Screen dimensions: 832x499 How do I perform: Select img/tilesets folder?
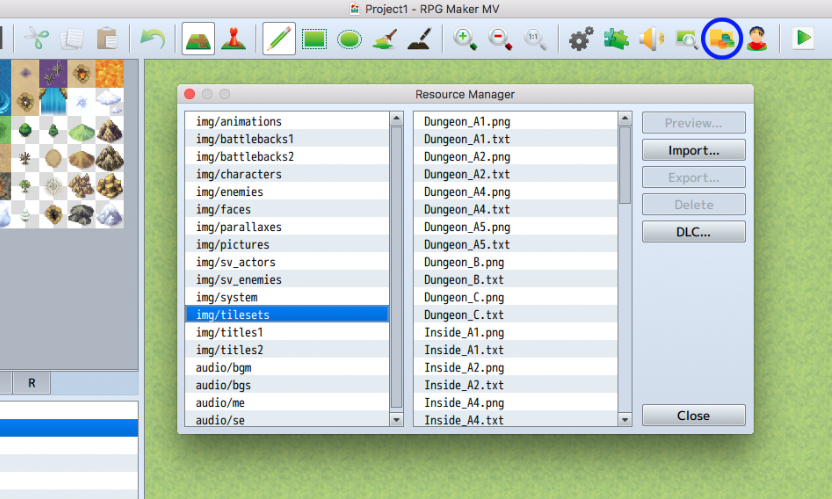[x=287, y=314]
